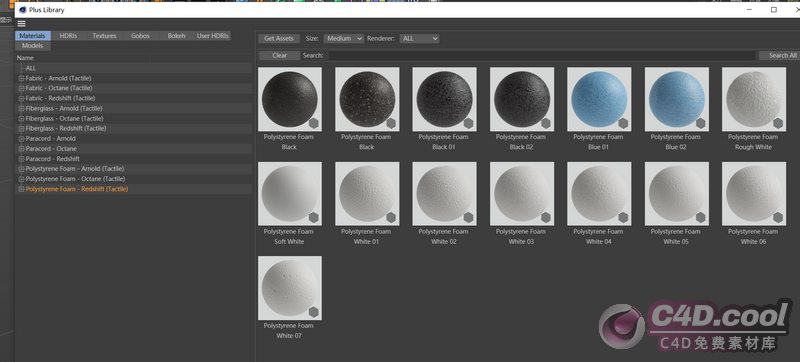Image resolution: width=800 pixels, height=362 pixels.
Task: Switch to the Textures tab
Action: [105, 36]
